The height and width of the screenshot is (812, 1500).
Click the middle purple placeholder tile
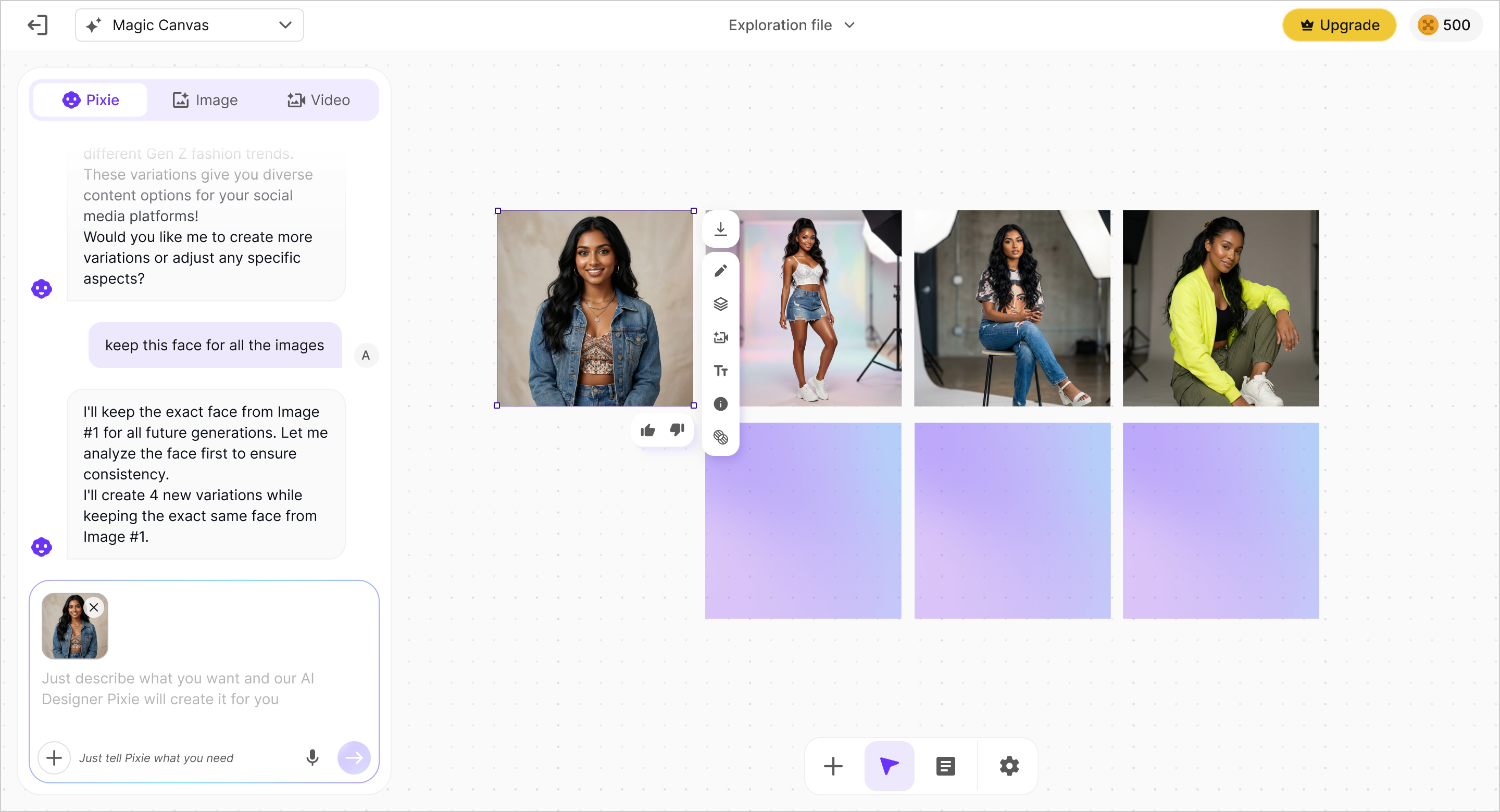(x=1012, y=521)
